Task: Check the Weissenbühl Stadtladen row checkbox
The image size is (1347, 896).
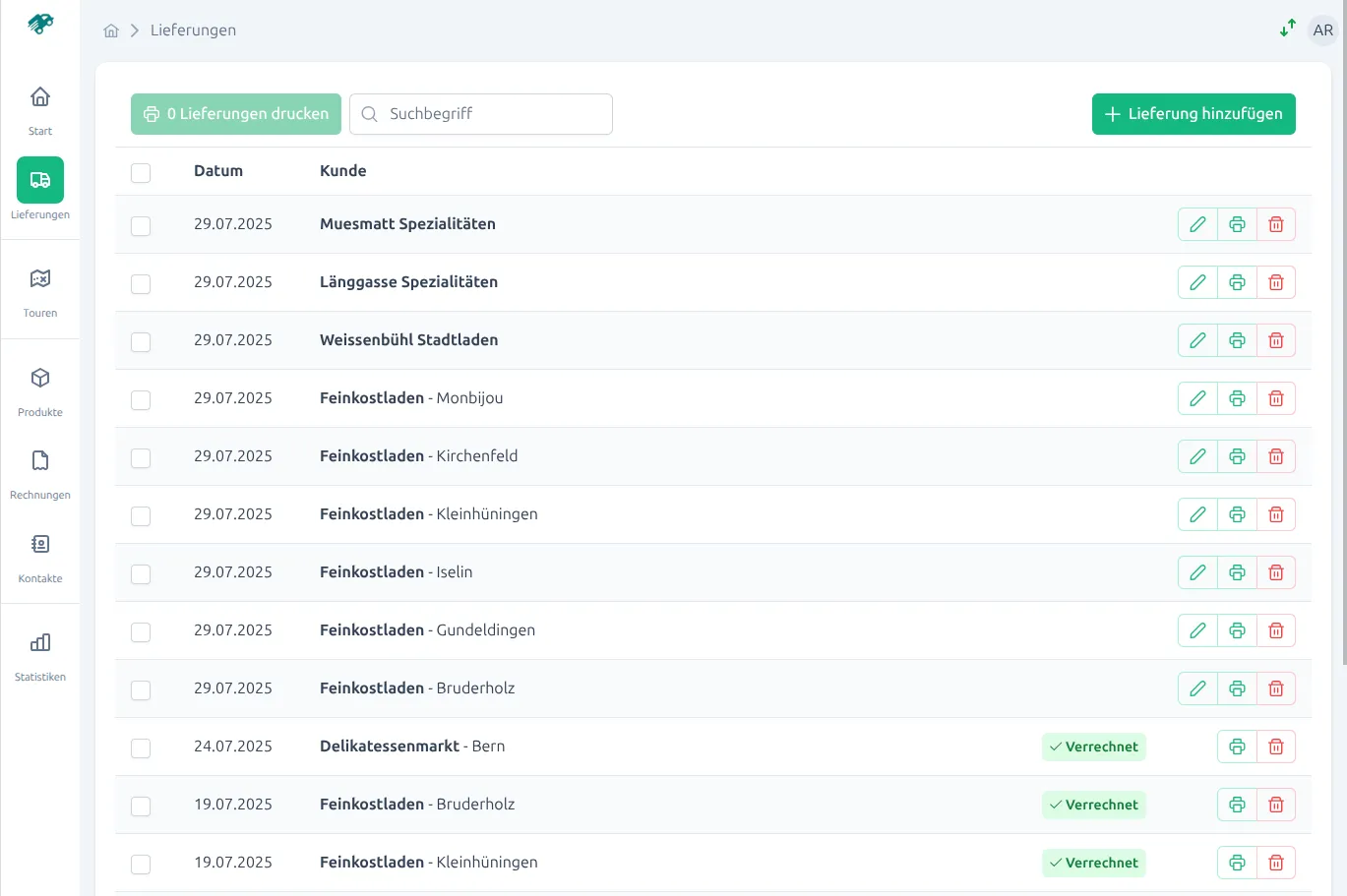Action: pos(141,341)
